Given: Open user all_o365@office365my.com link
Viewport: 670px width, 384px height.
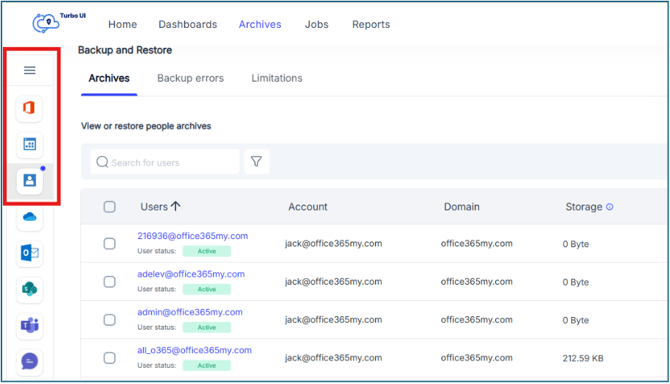Looking at the screenshot, I should click(x=194, y=350).
